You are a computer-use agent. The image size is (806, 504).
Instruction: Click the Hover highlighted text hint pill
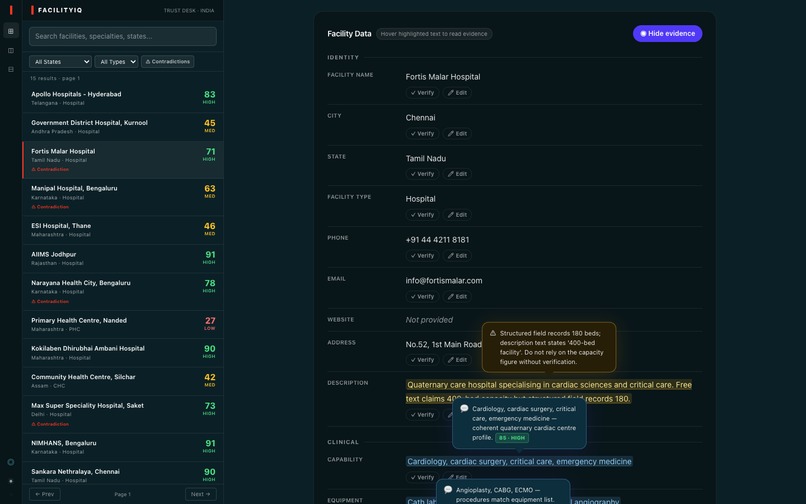[434, 34]
